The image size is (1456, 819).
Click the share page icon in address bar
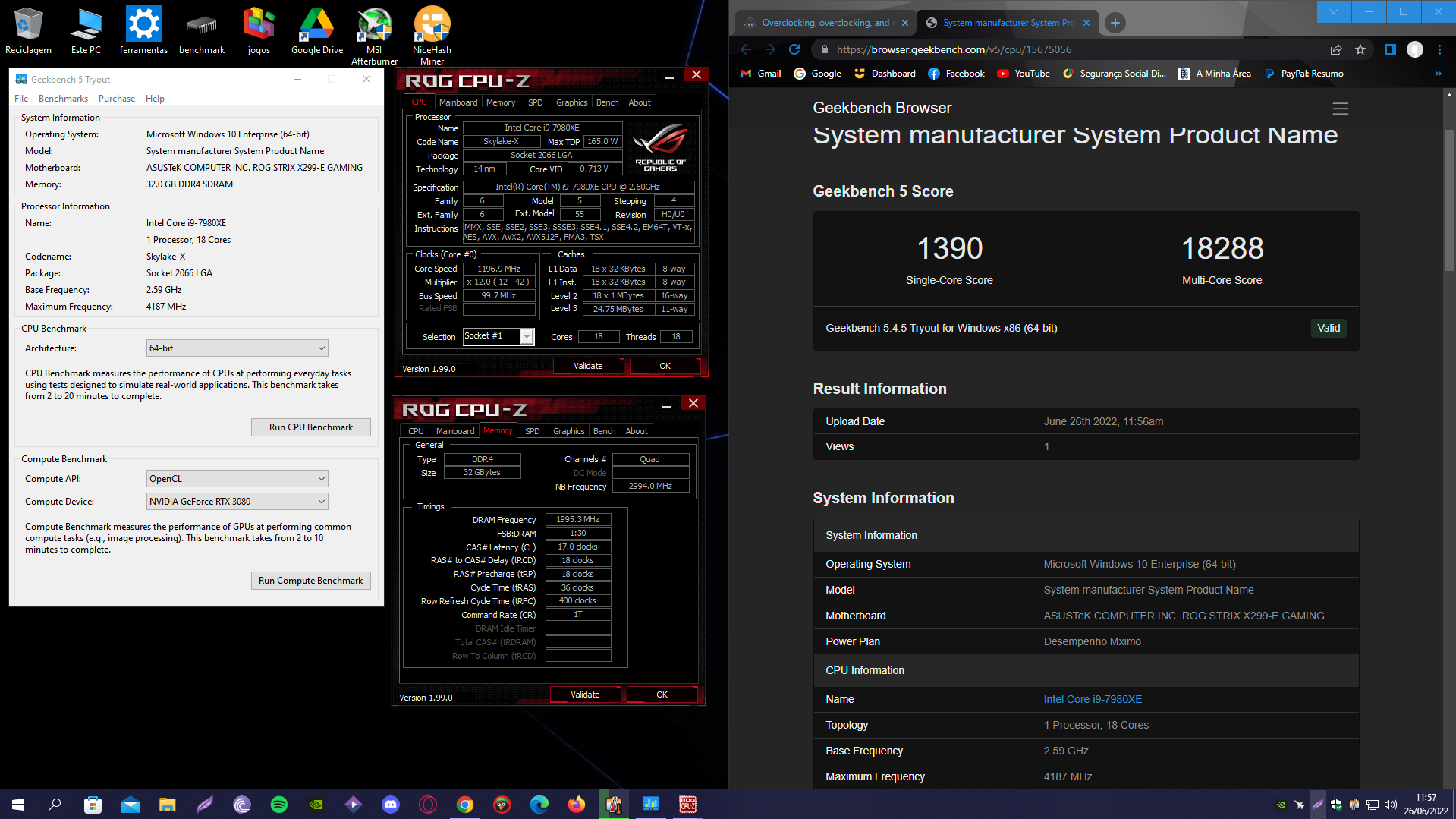coord(1336,49)
